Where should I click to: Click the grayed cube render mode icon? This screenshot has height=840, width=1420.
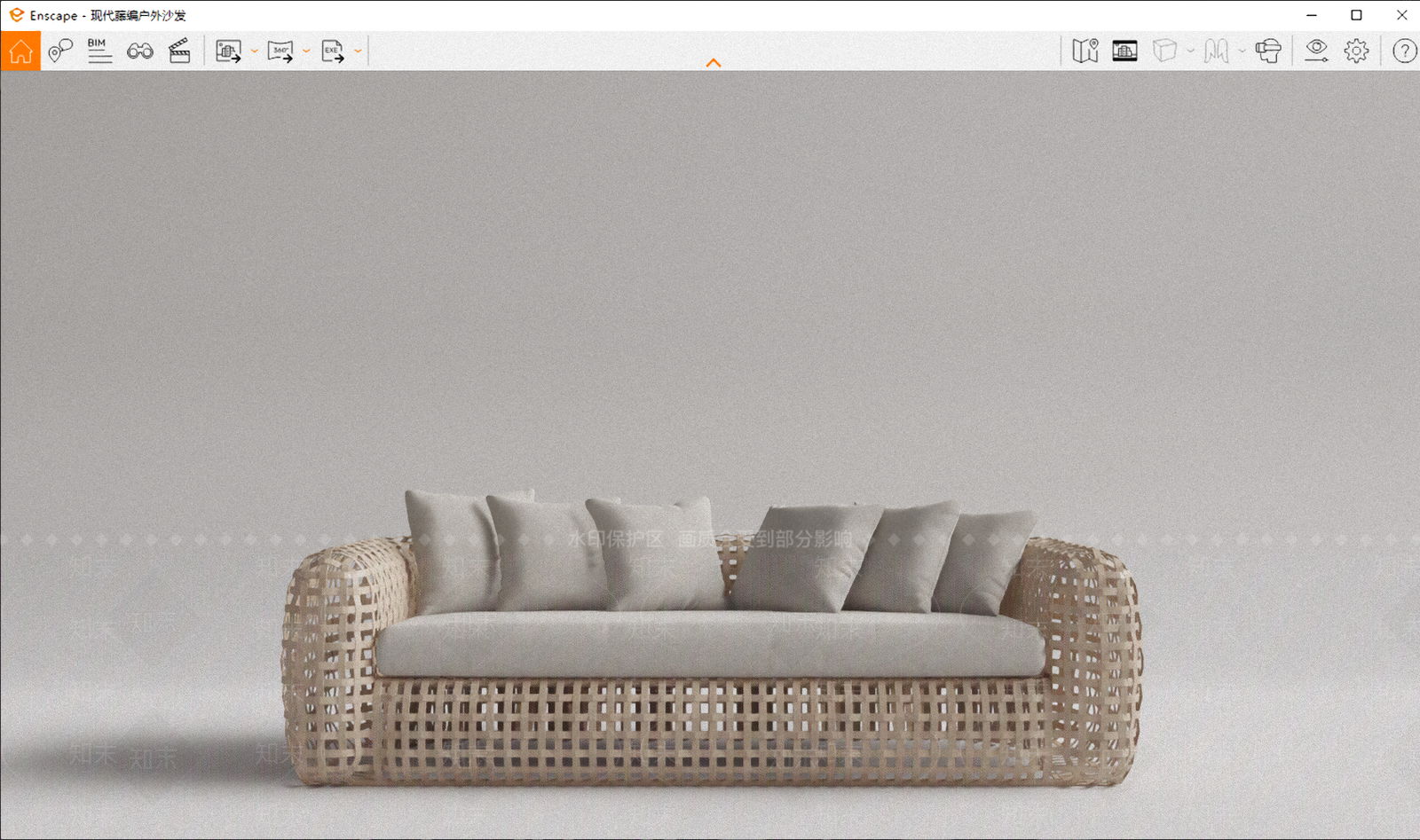(1164, 51)
